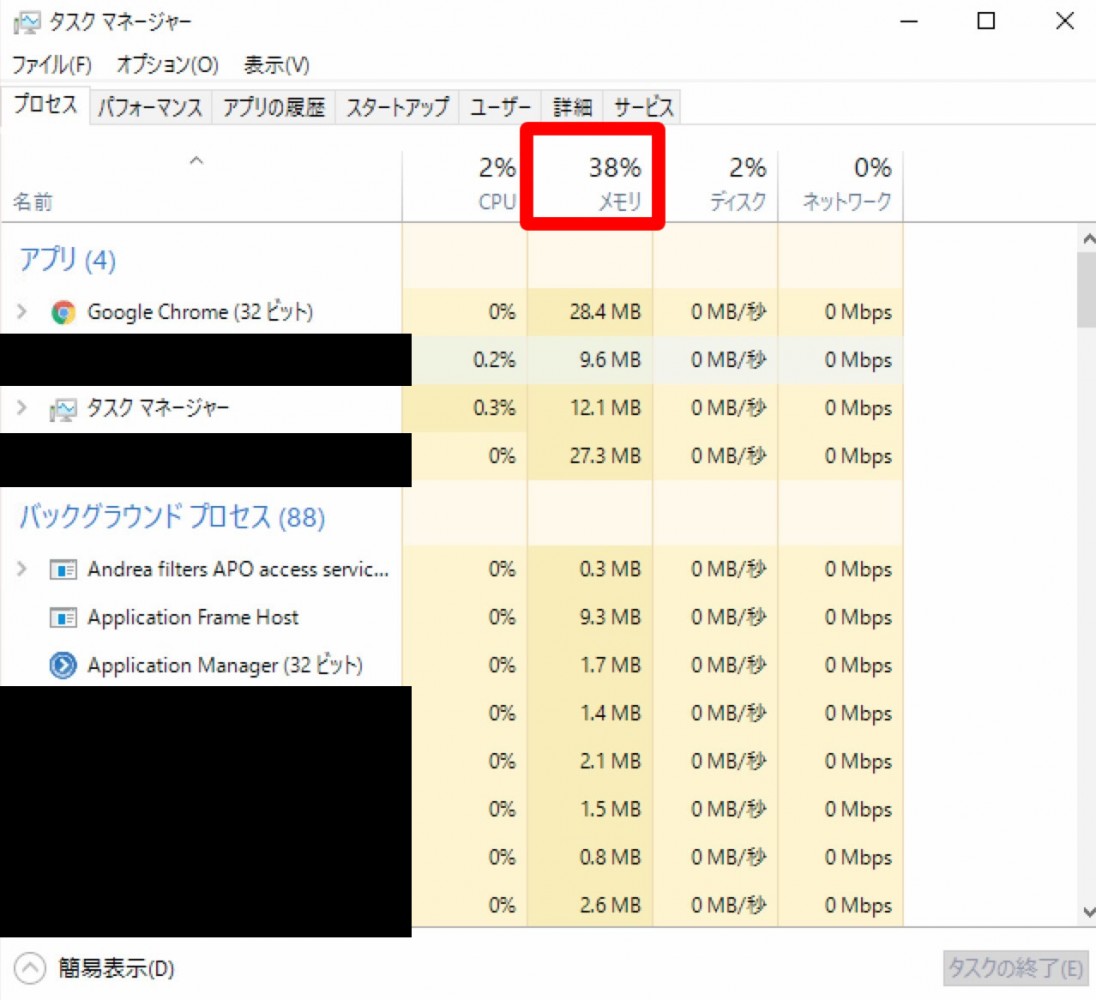1096x1000 pixels.
Task: Click the Andrea filters APO service icon
Action: (x=63, y=570)
